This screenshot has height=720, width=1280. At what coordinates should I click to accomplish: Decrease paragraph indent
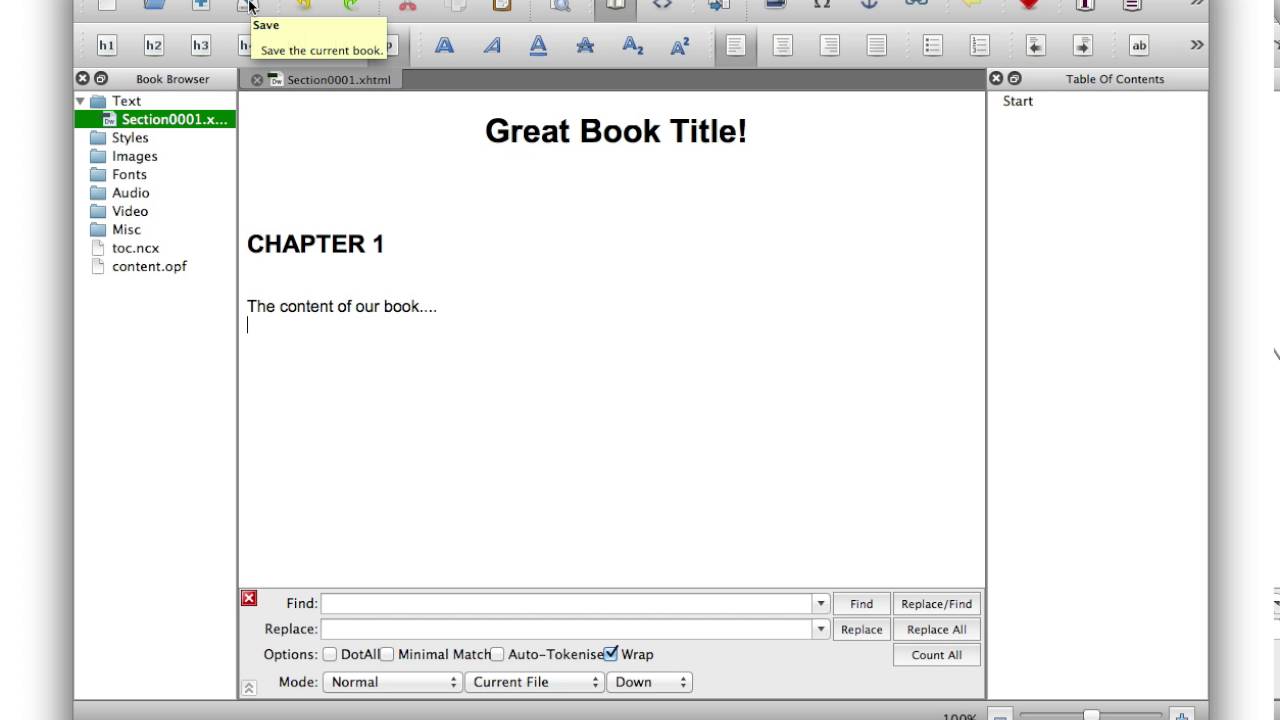click(x=1035, y=45)
